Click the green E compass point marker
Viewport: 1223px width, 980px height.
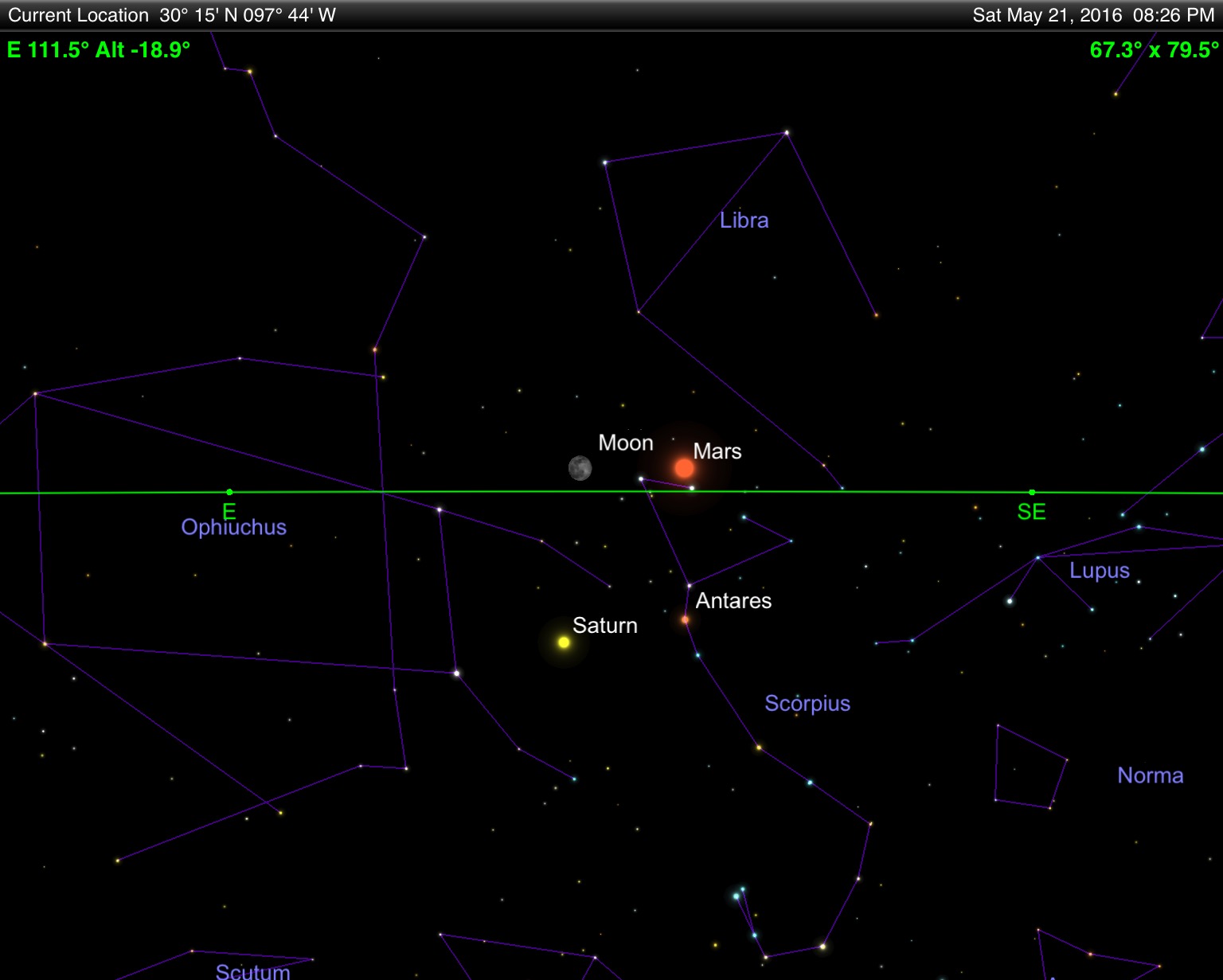click(229, 492)
